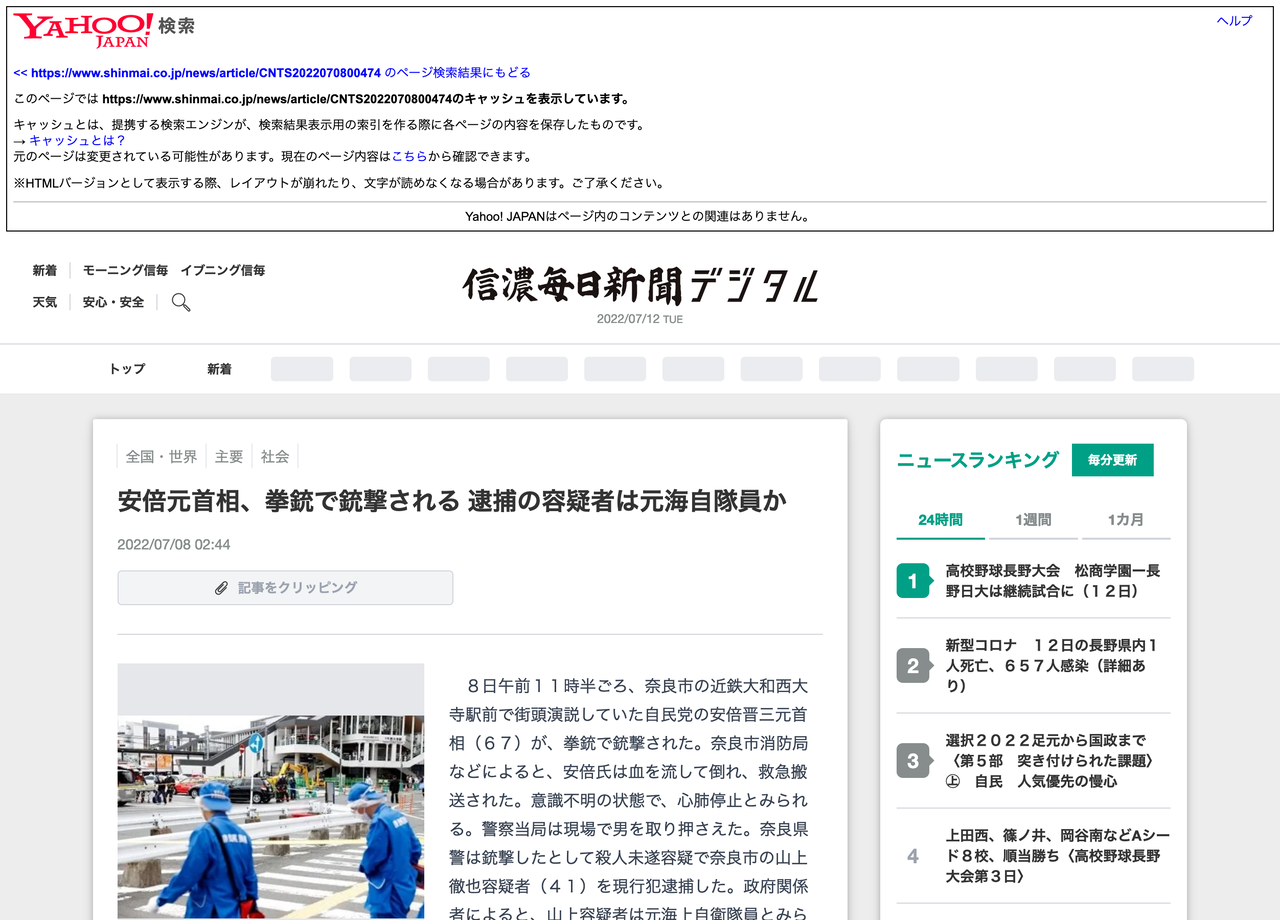Open the こちら current page link

410,157
